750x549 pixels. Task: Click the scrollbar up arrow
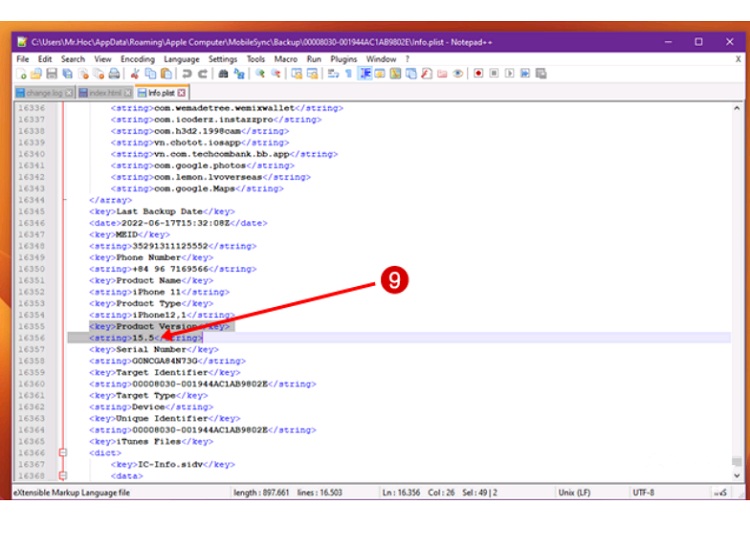point(737,108)
